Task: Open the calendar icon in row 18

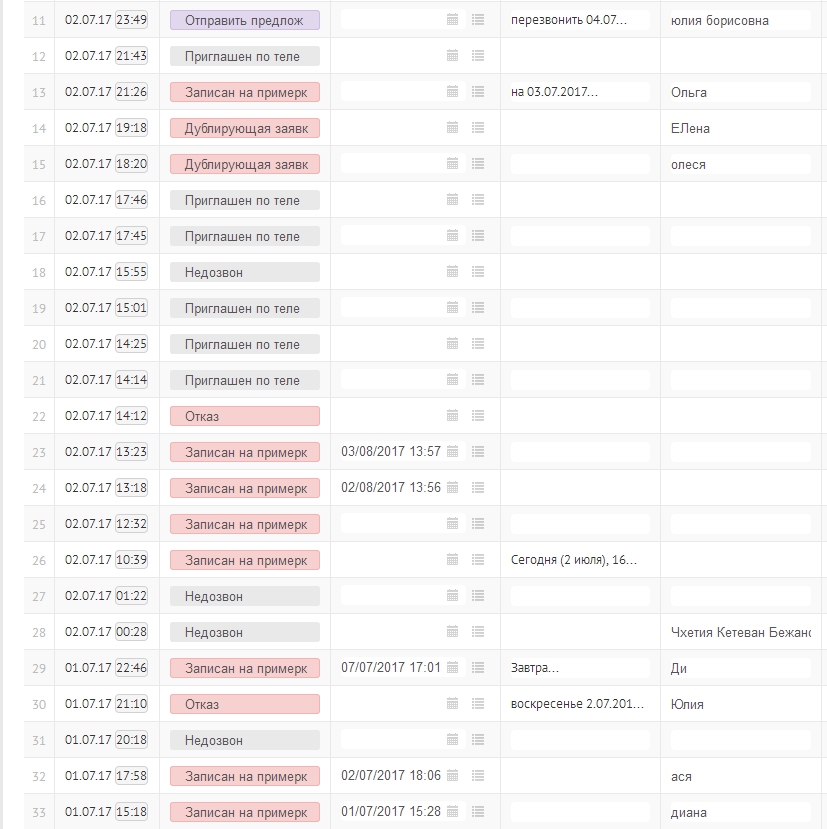Action: [x=452, y=272]
